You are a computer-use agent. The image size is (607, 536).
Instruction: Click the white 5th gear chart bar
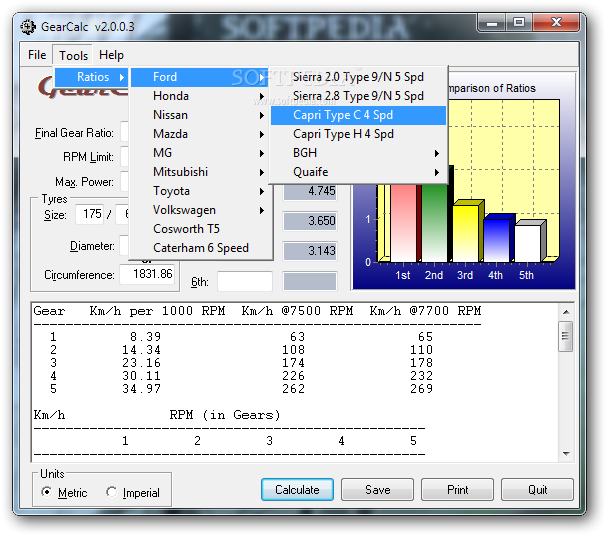(528, 243)
